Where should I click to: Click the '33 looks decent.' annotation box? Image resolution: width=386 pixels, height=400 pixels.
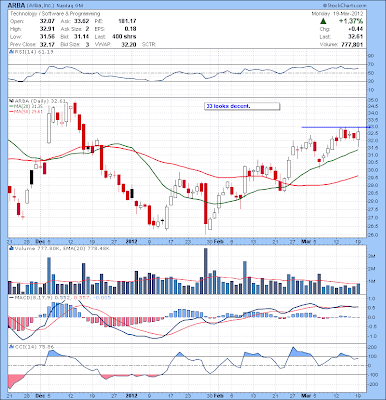coord(242,106)
